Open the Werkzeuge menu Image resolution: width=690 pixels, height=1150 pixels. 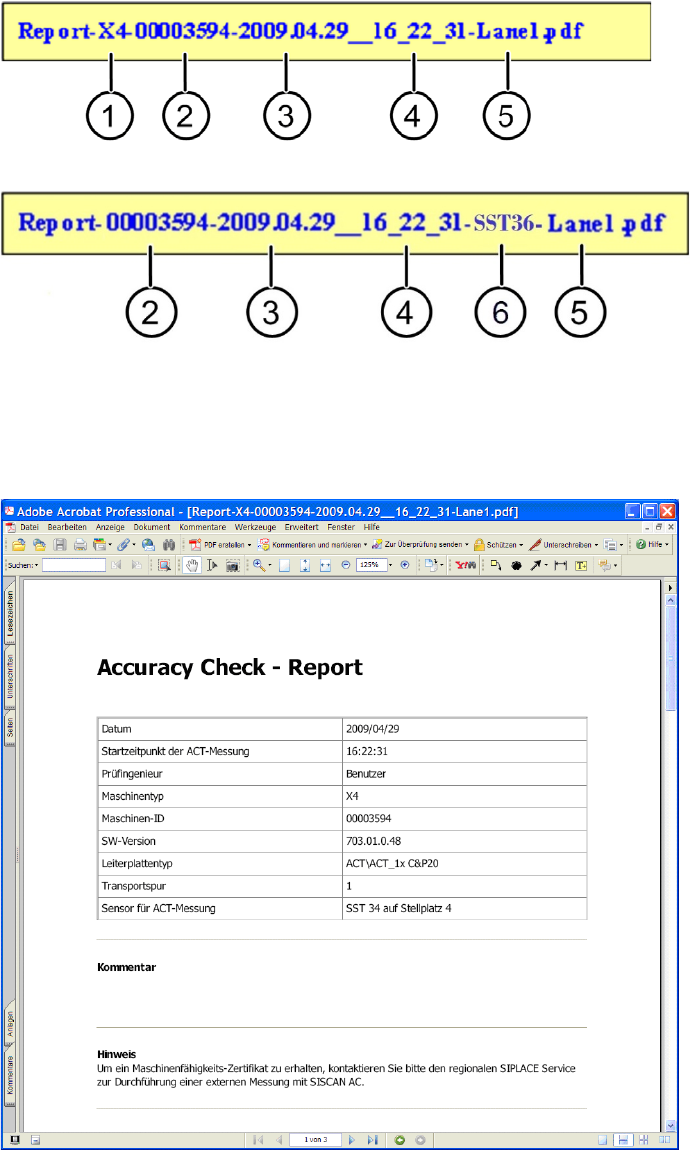[255, 527]
